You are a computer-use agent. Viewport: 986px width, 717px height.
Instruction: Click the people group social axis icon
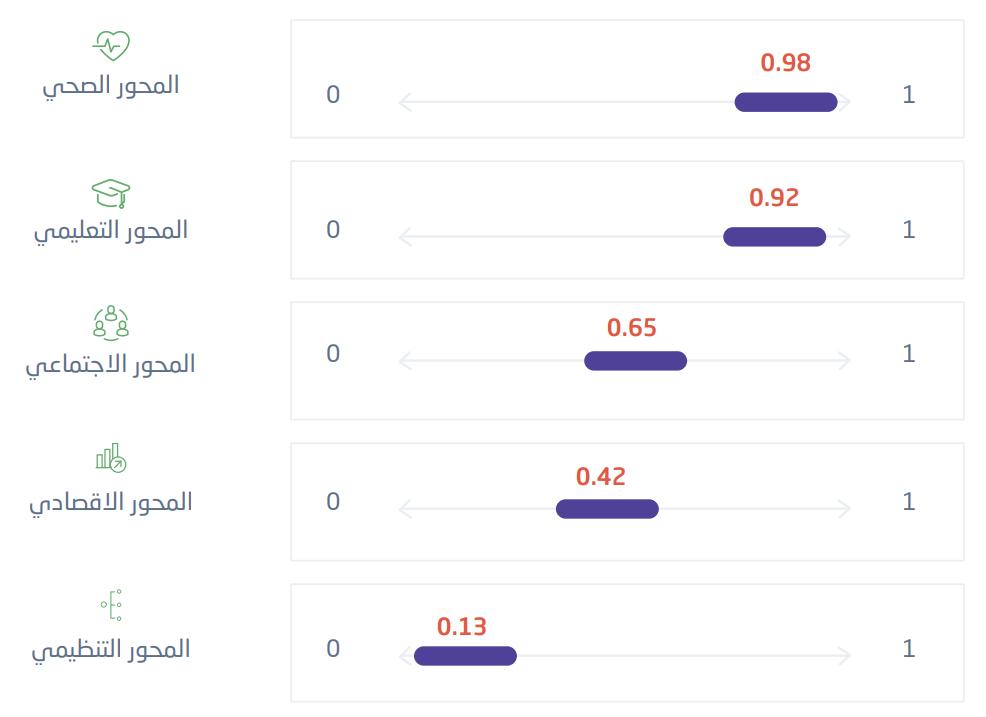point(111,322)
